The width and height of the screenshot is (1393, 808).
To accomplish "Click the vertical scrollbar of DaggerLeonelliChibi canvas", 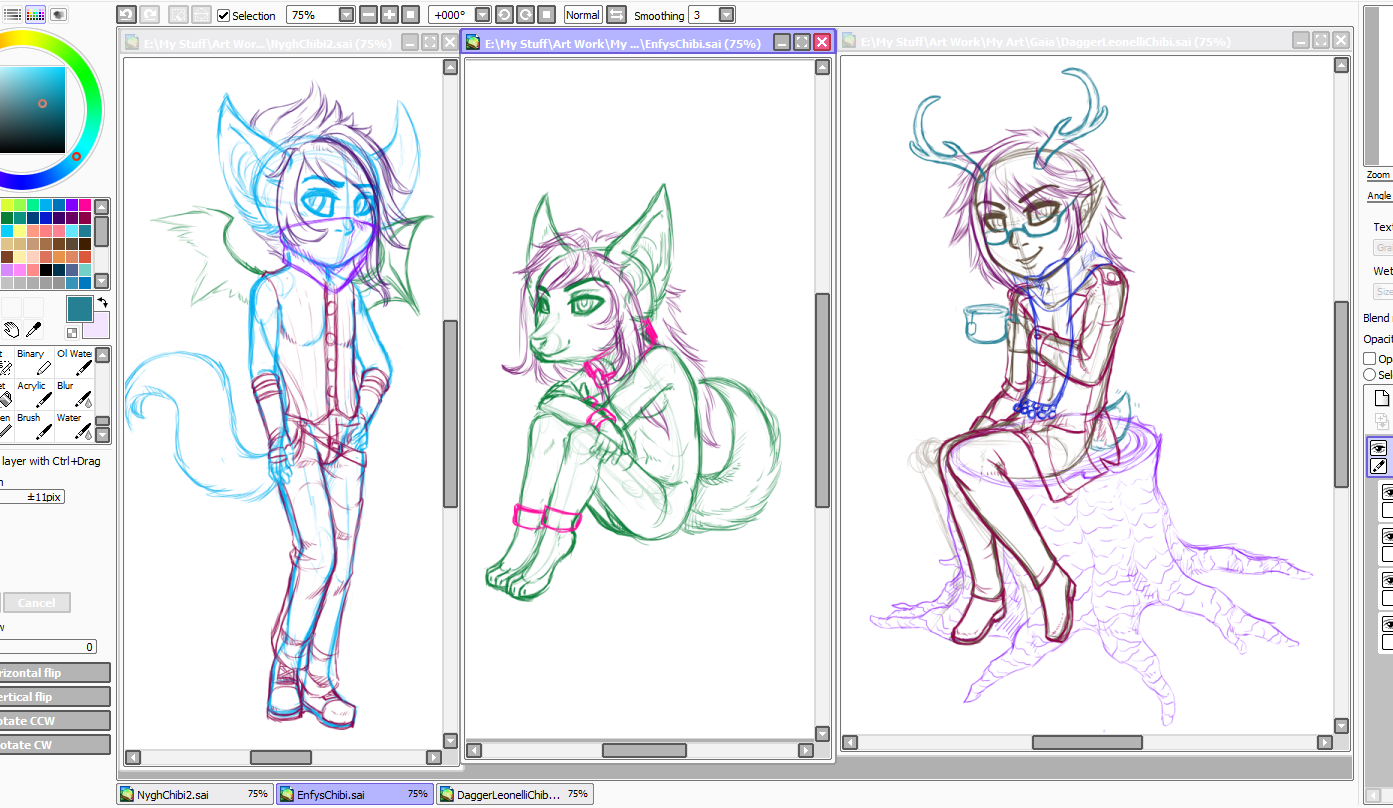I will click(1342, 396).
